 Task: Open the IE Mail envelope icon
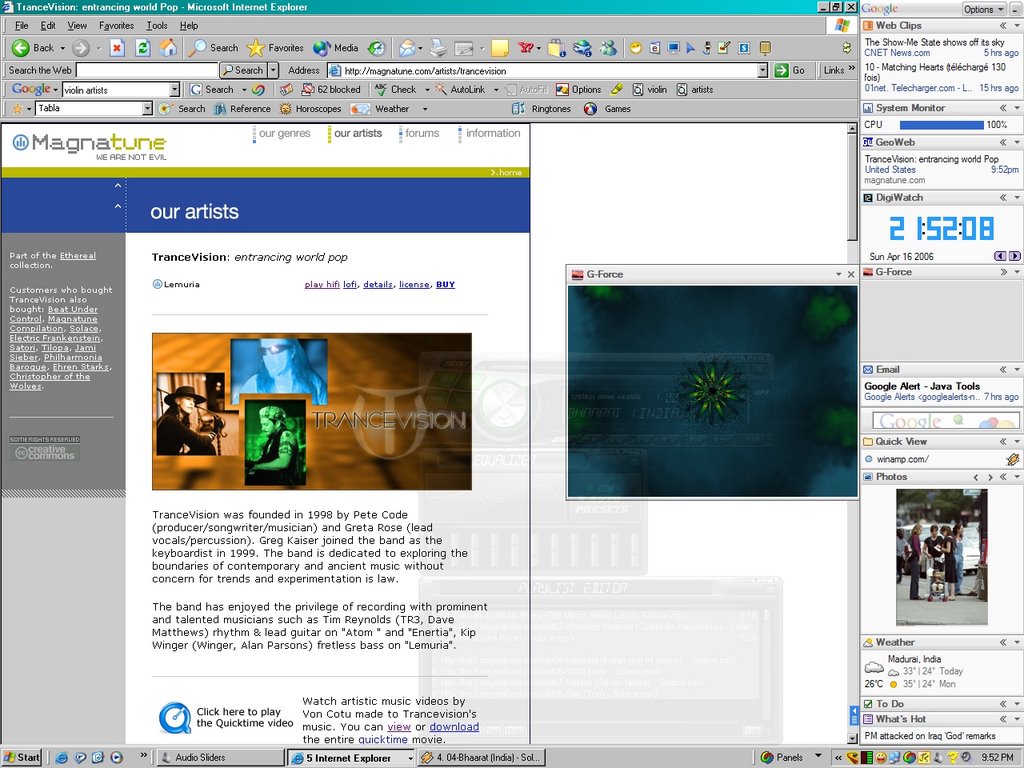[x=407, y=48]
